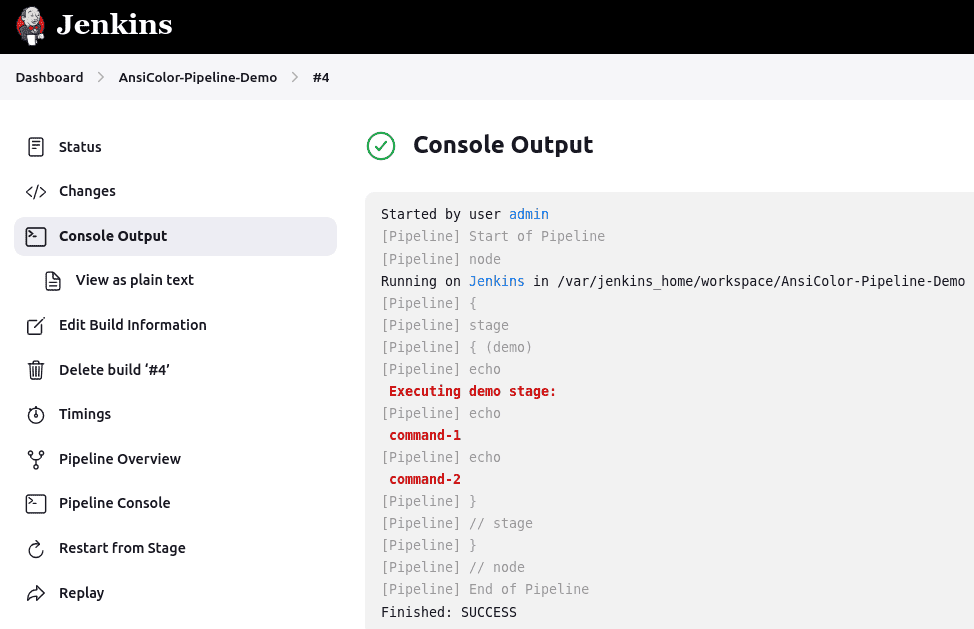This screenshot has width=974, height=629.
Task: Click the Replay share arrow icon
Action: click(36, 594)
